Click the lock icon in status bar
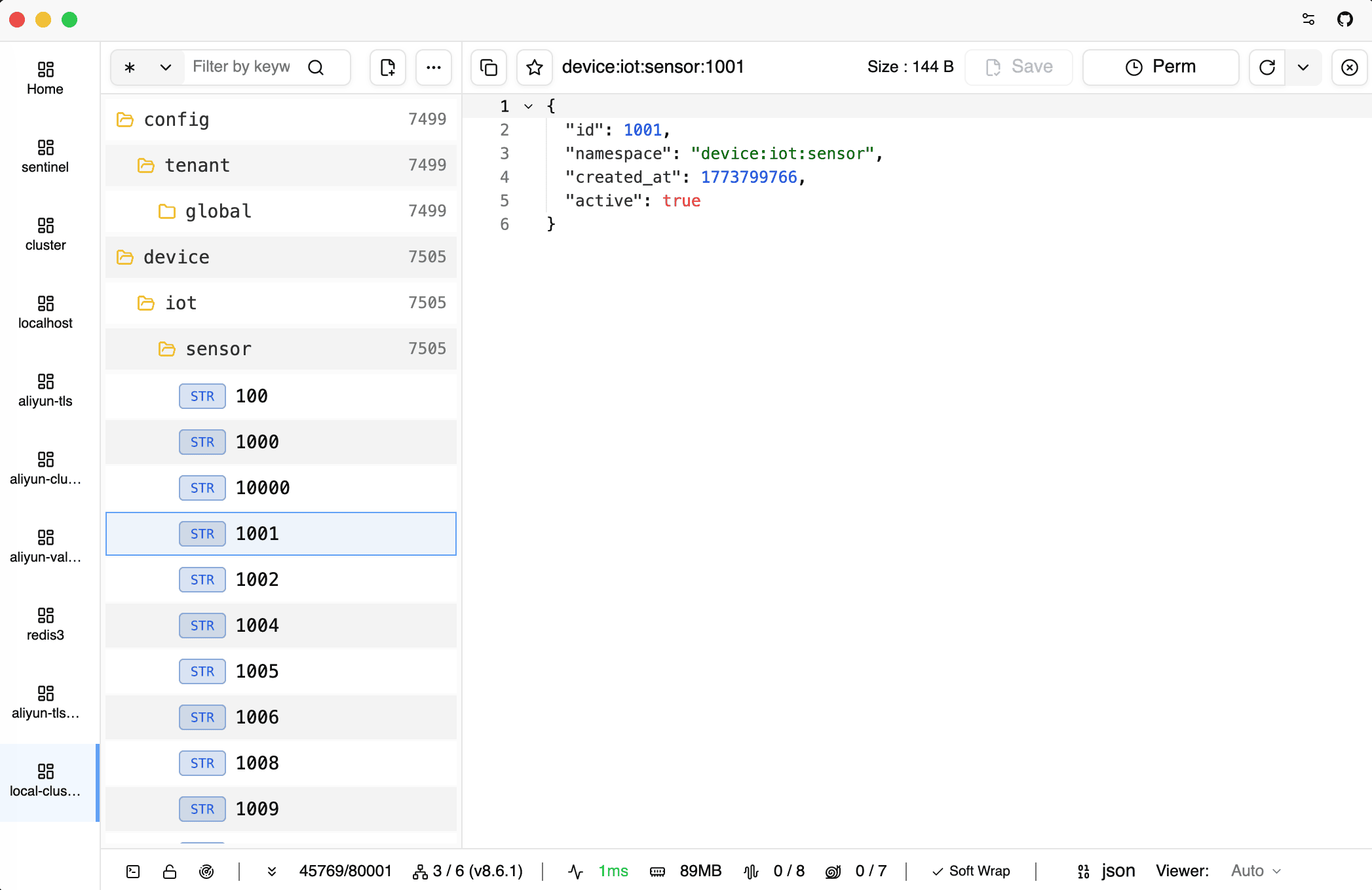 [x=170, y=871]
